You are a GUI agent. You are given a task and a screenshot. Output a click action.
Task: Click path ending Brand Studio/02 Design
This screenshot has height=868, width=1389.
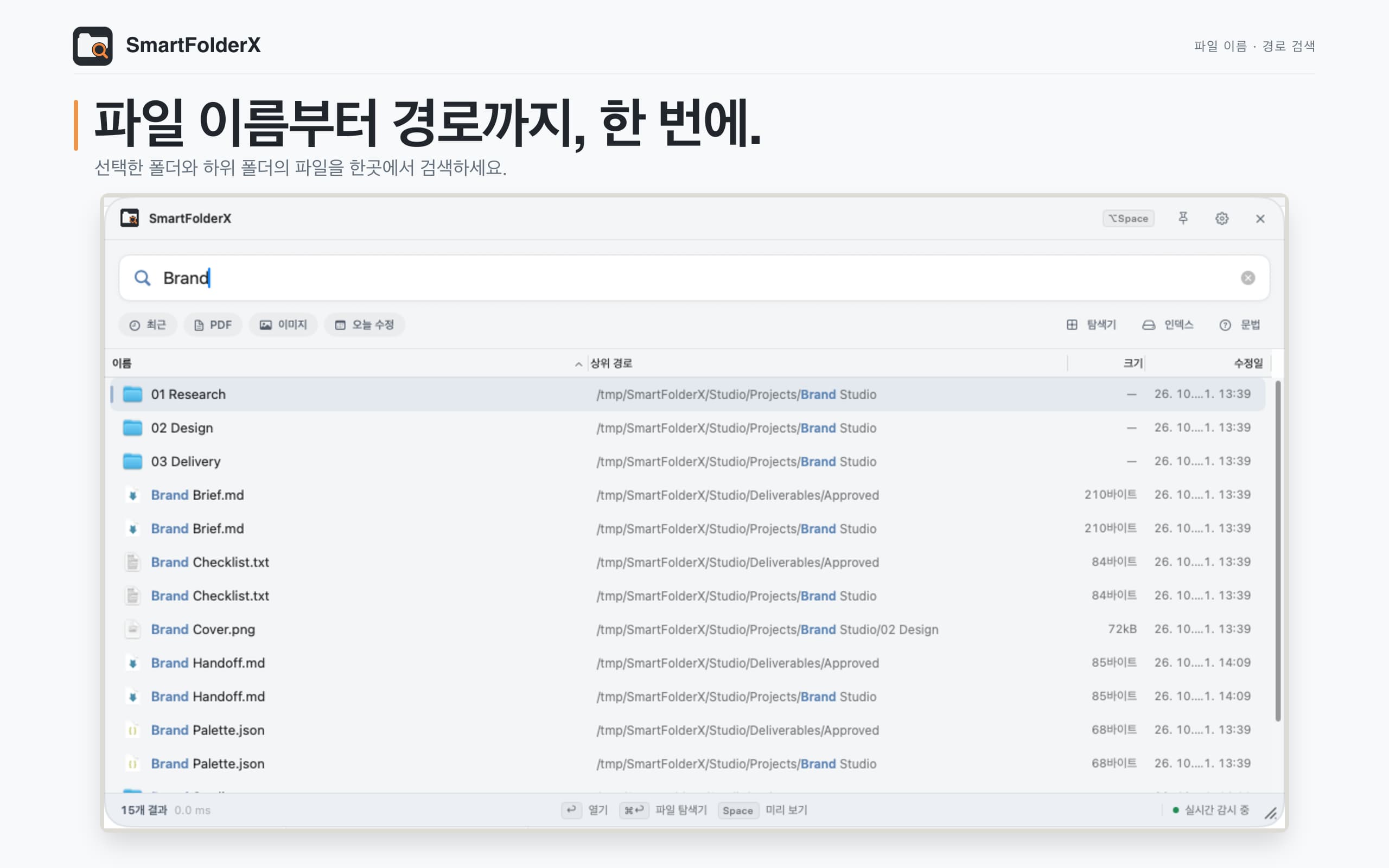(x=767, y=629)
